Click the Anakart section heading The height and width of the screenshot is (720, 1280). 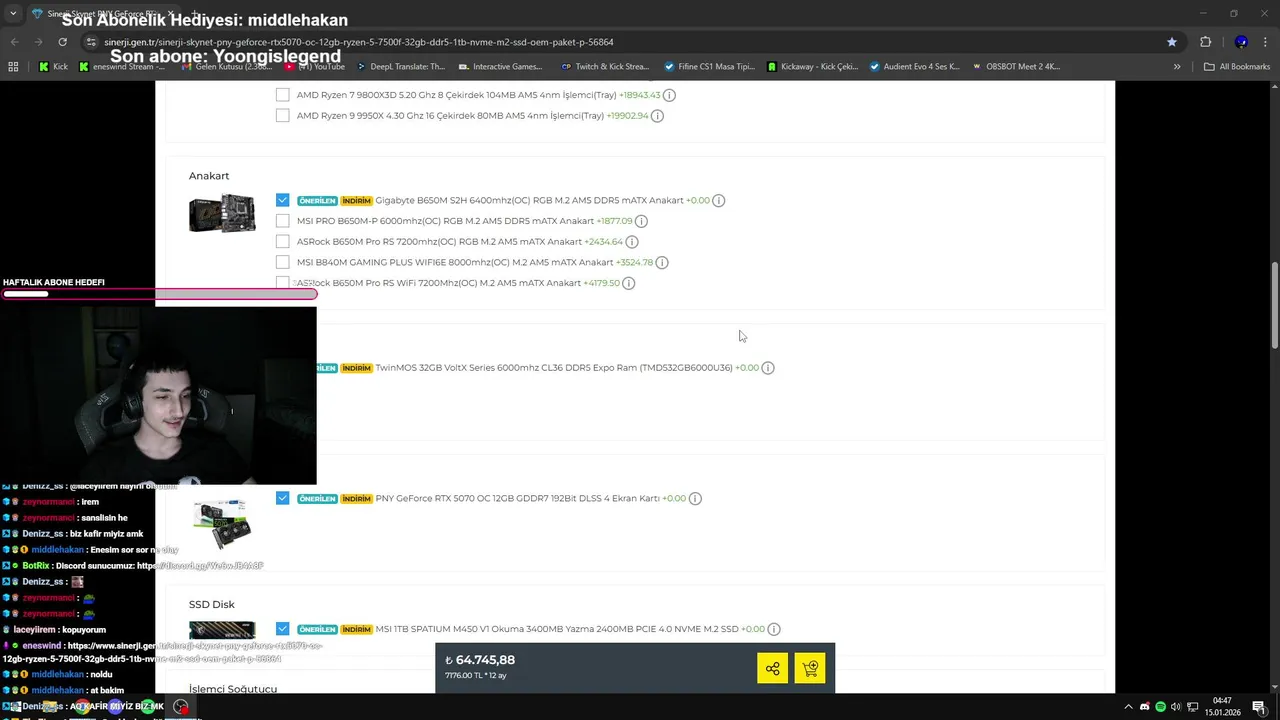click(209, 176)
